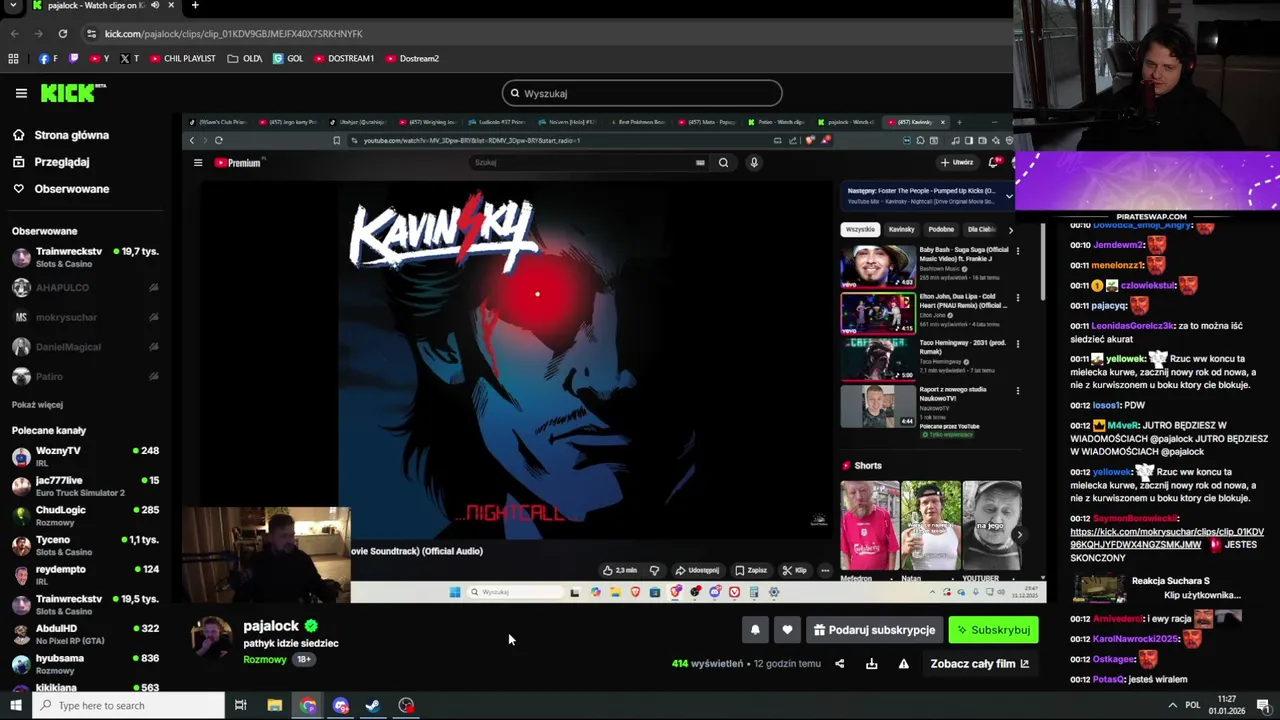Click the embedded clip video player
1280x720 pixels.
[x=614, y=358]
